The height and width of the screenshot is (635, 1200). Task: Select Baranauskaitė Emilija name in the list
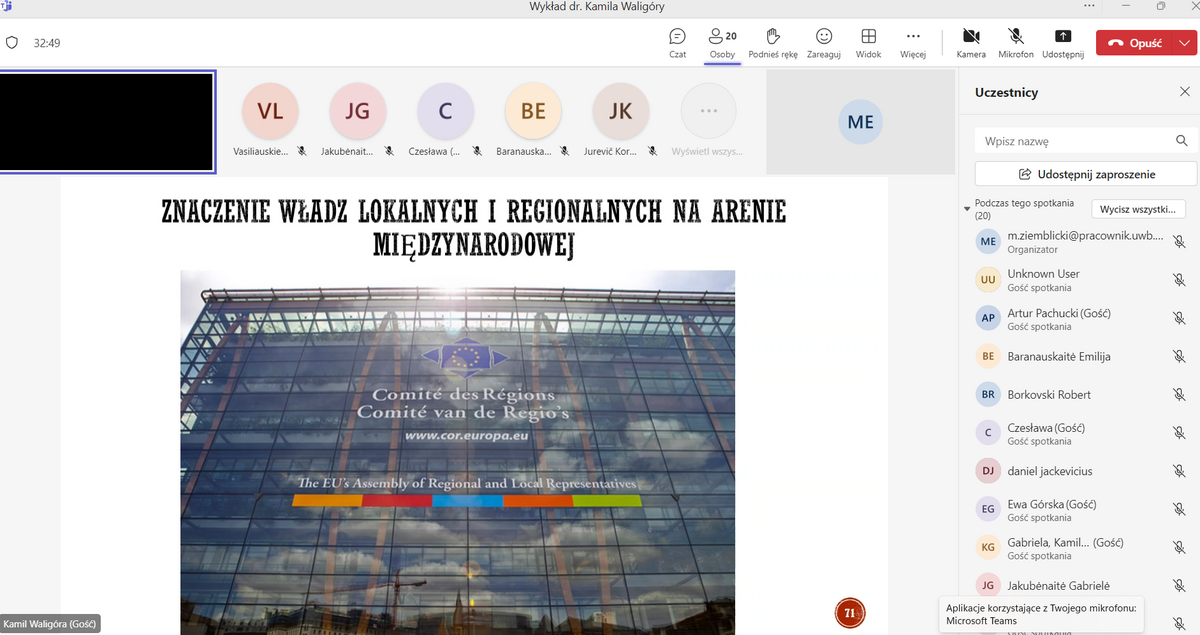(x=1059, y=356)
